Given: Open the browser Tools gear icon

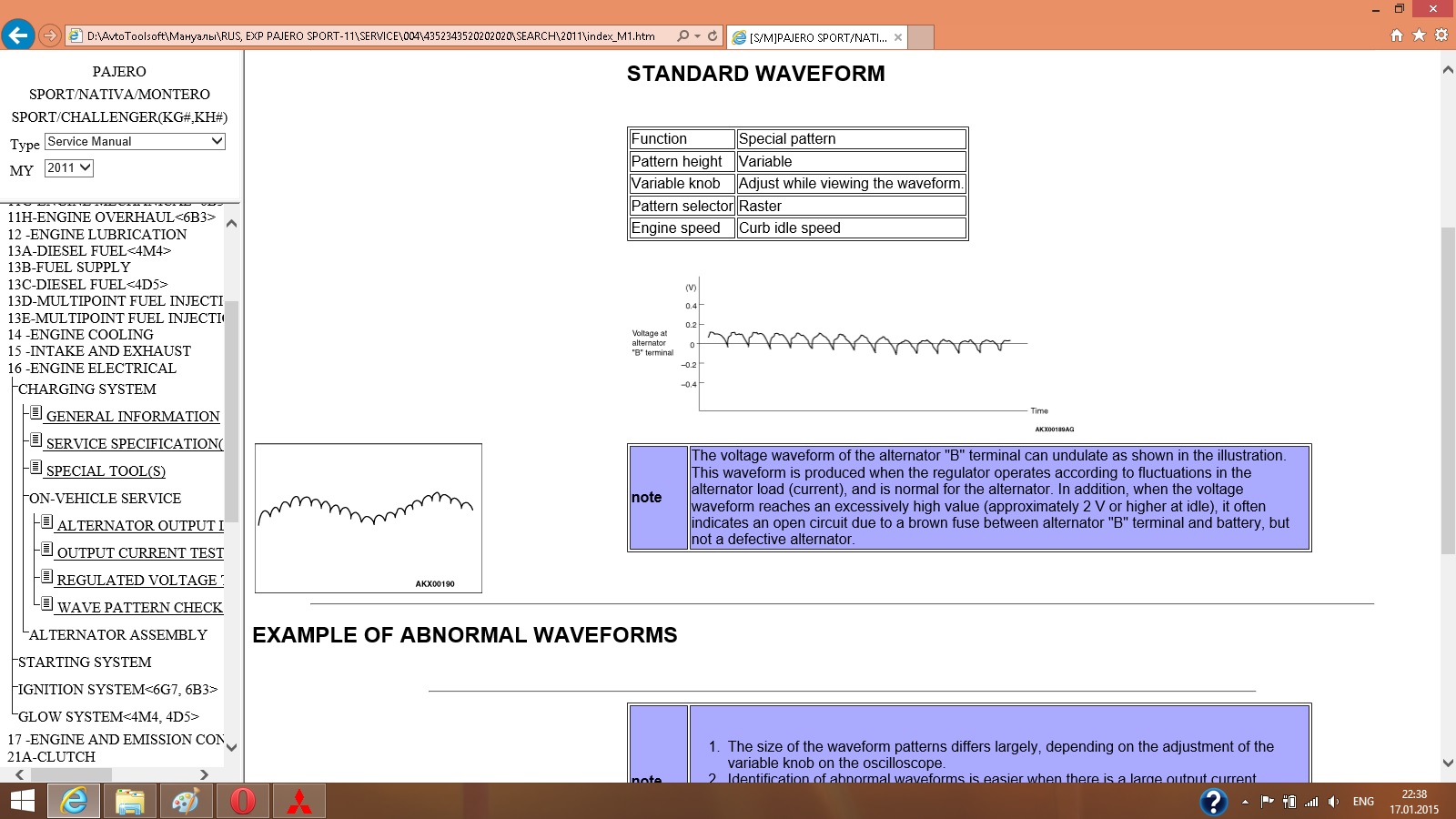Looking at the screenshot, I should [x=1441, y=35].
